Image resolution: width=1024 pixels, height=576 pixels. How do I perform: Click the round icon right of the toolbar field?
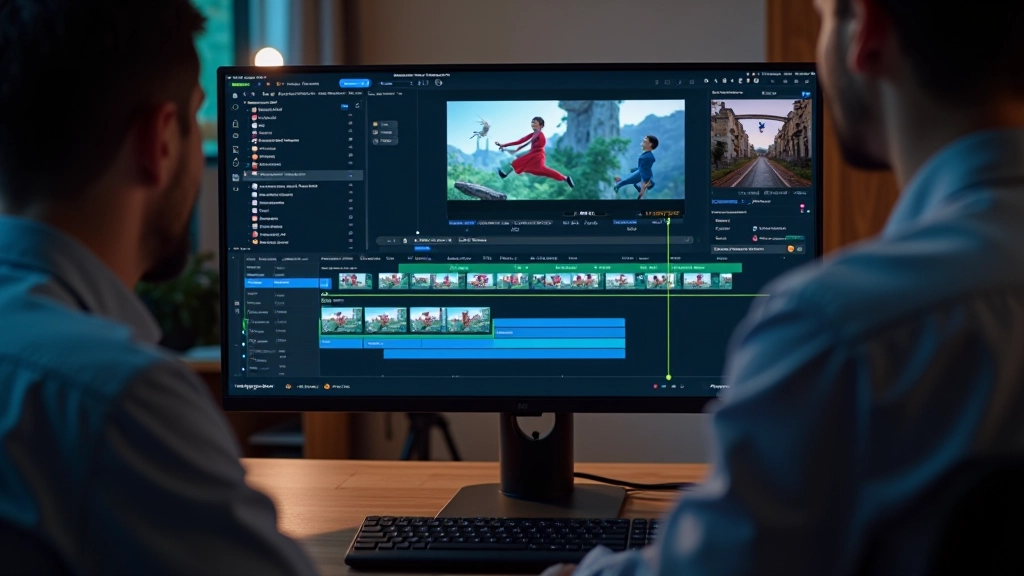coord(439,83)
